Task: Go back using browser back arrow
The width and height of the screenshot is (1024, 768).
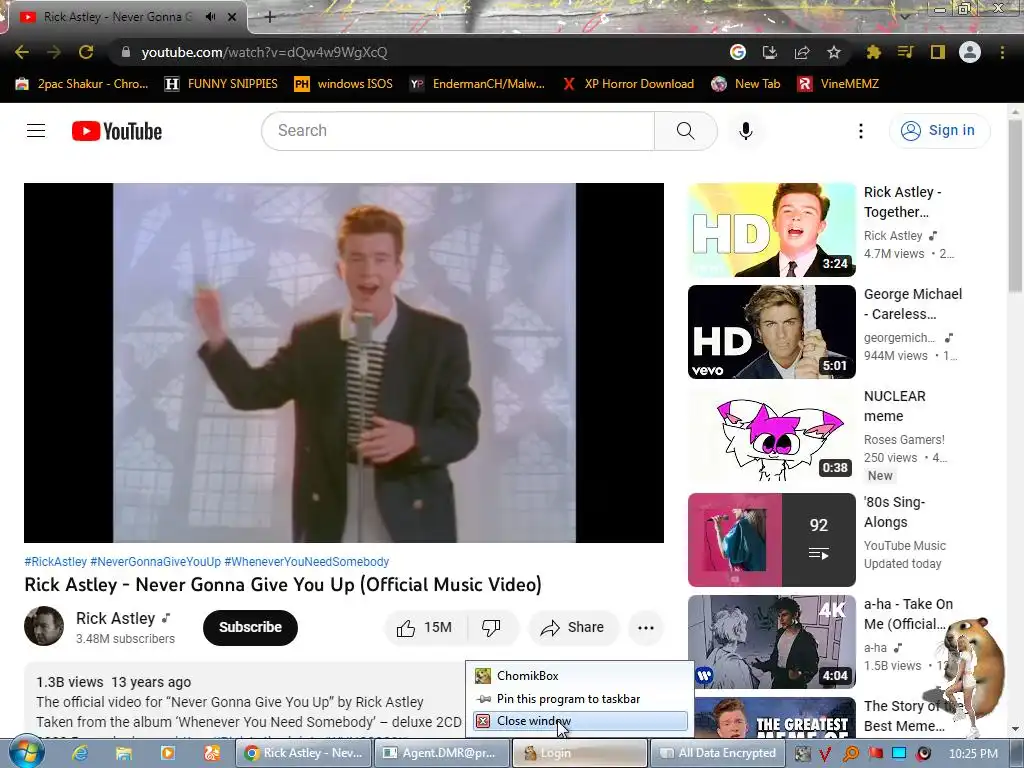Action: coord(22,52)
